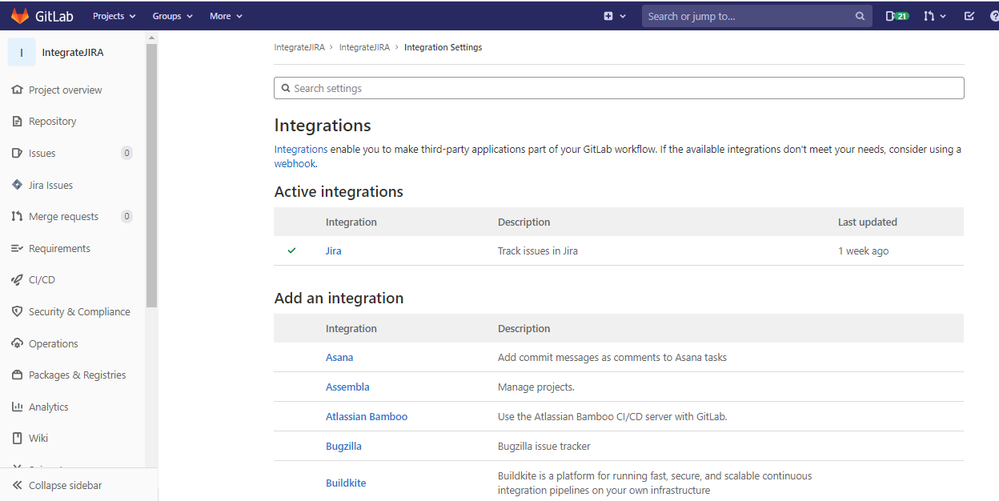Open the plus icon create-new dropdown

pyautogui.click(x=614, y=16)
